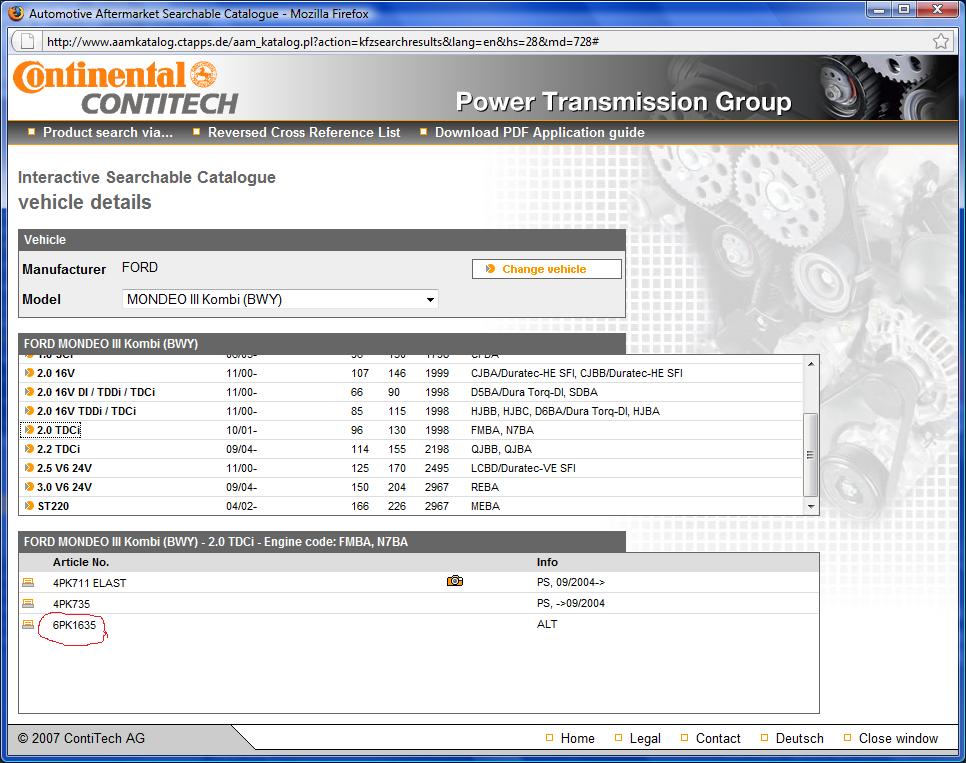Click the camera icon for 4PK711 ELAST
This screenshot has width=966, height=763.
coord(455,581)
